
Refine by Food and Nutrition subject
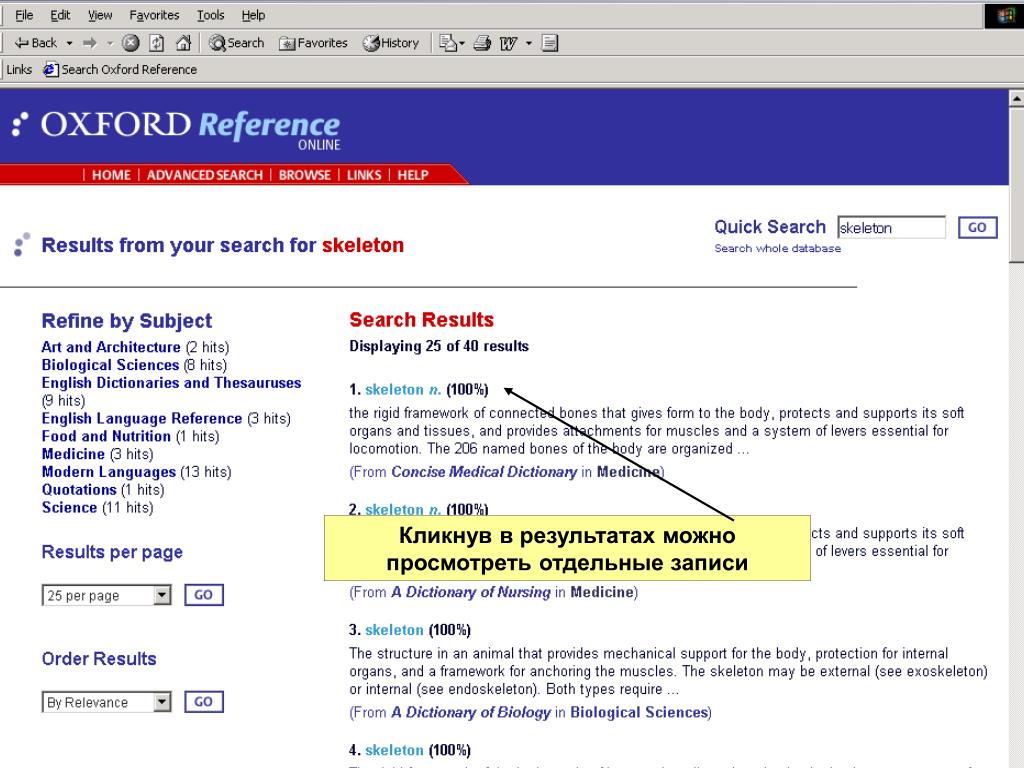[x=106, y=436]
